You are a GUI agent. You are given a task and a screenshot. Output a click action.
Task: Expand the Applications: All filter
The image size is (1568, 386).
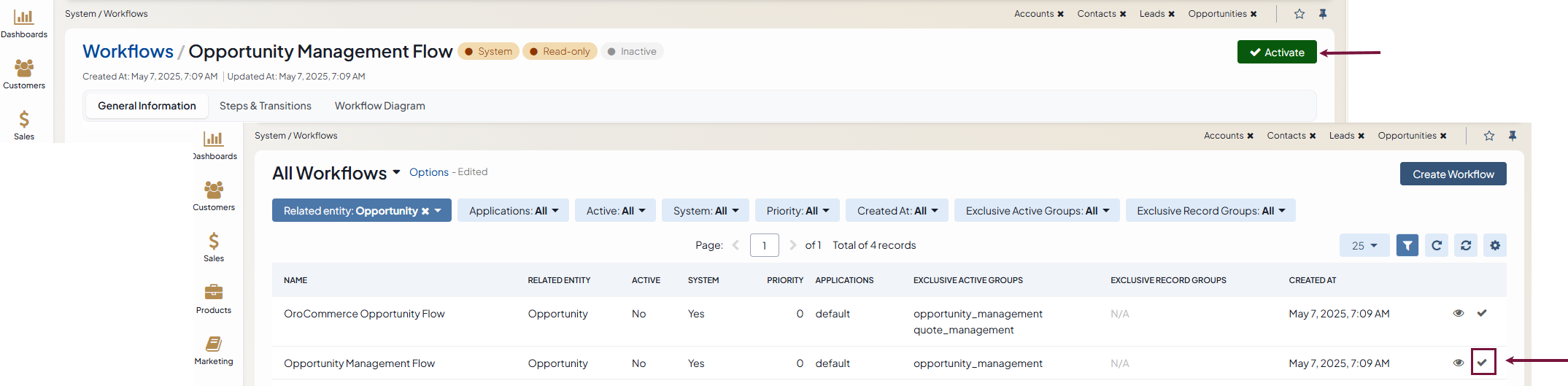click(x=513, y=211)
